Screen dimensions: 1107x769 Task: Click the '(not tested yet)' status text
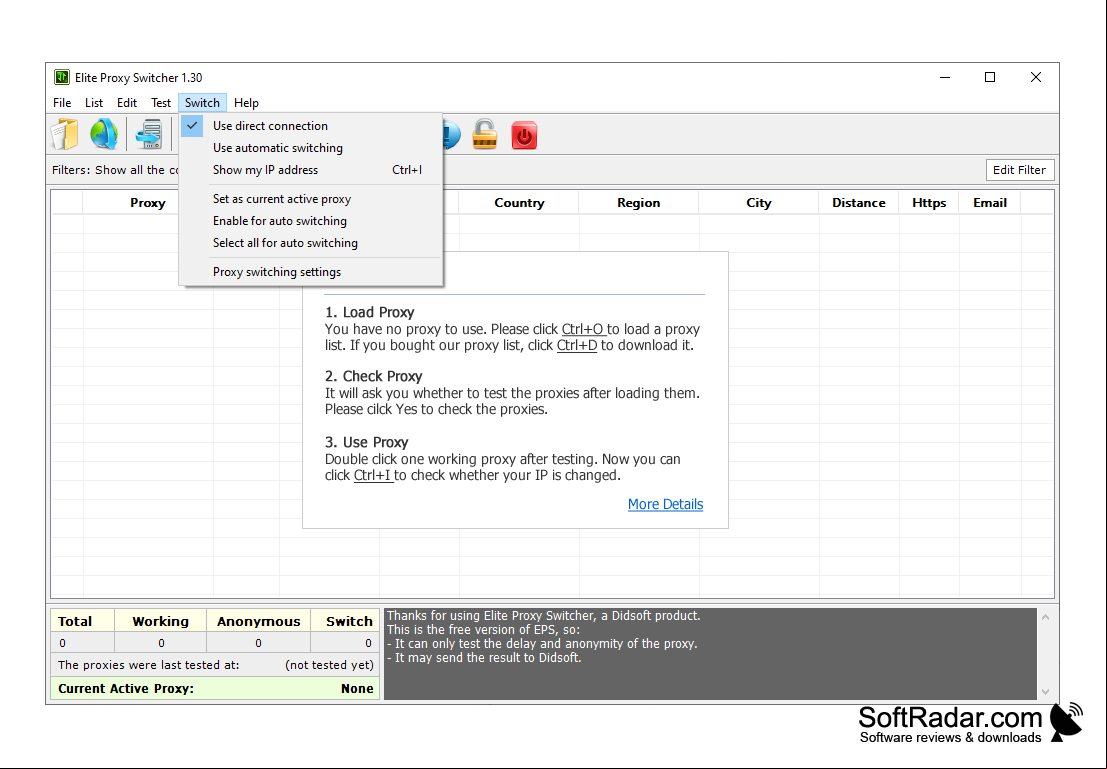coord(329,664)
